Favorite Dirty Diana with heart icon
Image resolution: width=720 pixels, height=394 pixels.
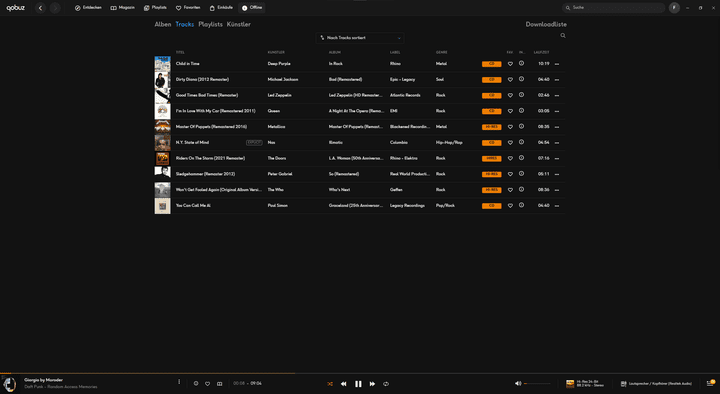pos(510,79)
